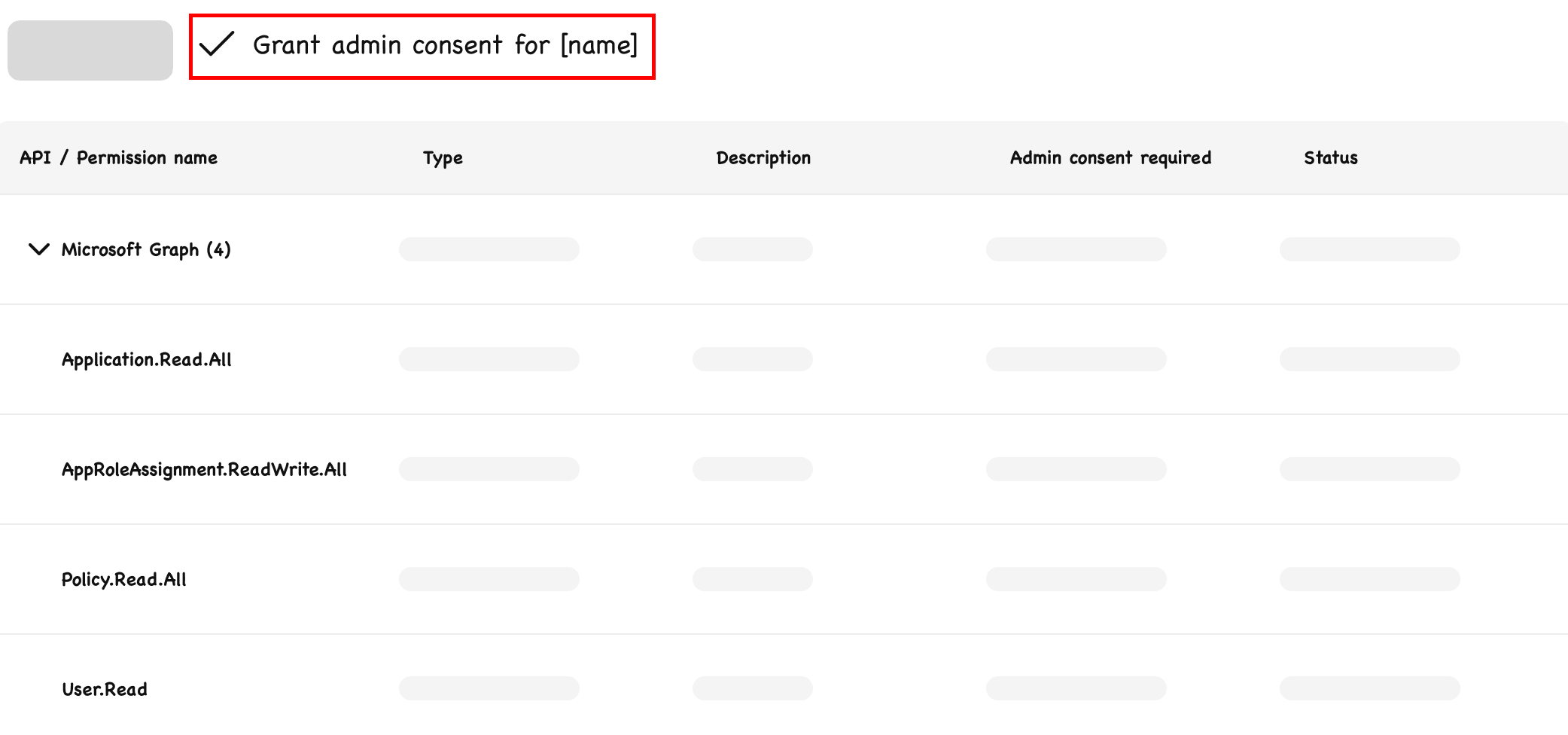The image size is (1568, 735).
Task: Click the Description column header
Action: pyautogui.click(x=763, y=158)
